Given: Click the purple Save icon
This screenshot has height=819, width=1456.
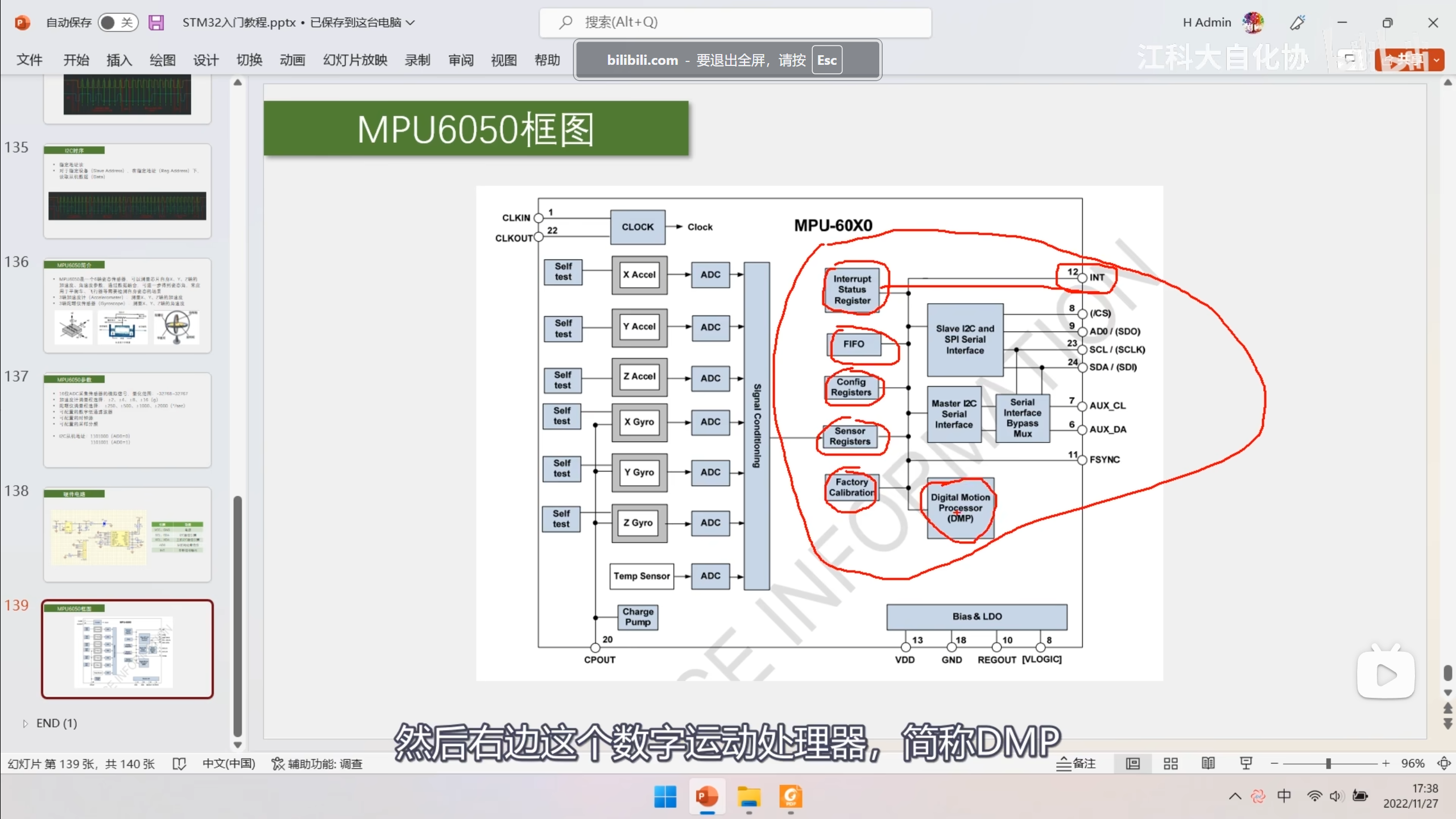Looking at the screenshot, I should [156, 23].
